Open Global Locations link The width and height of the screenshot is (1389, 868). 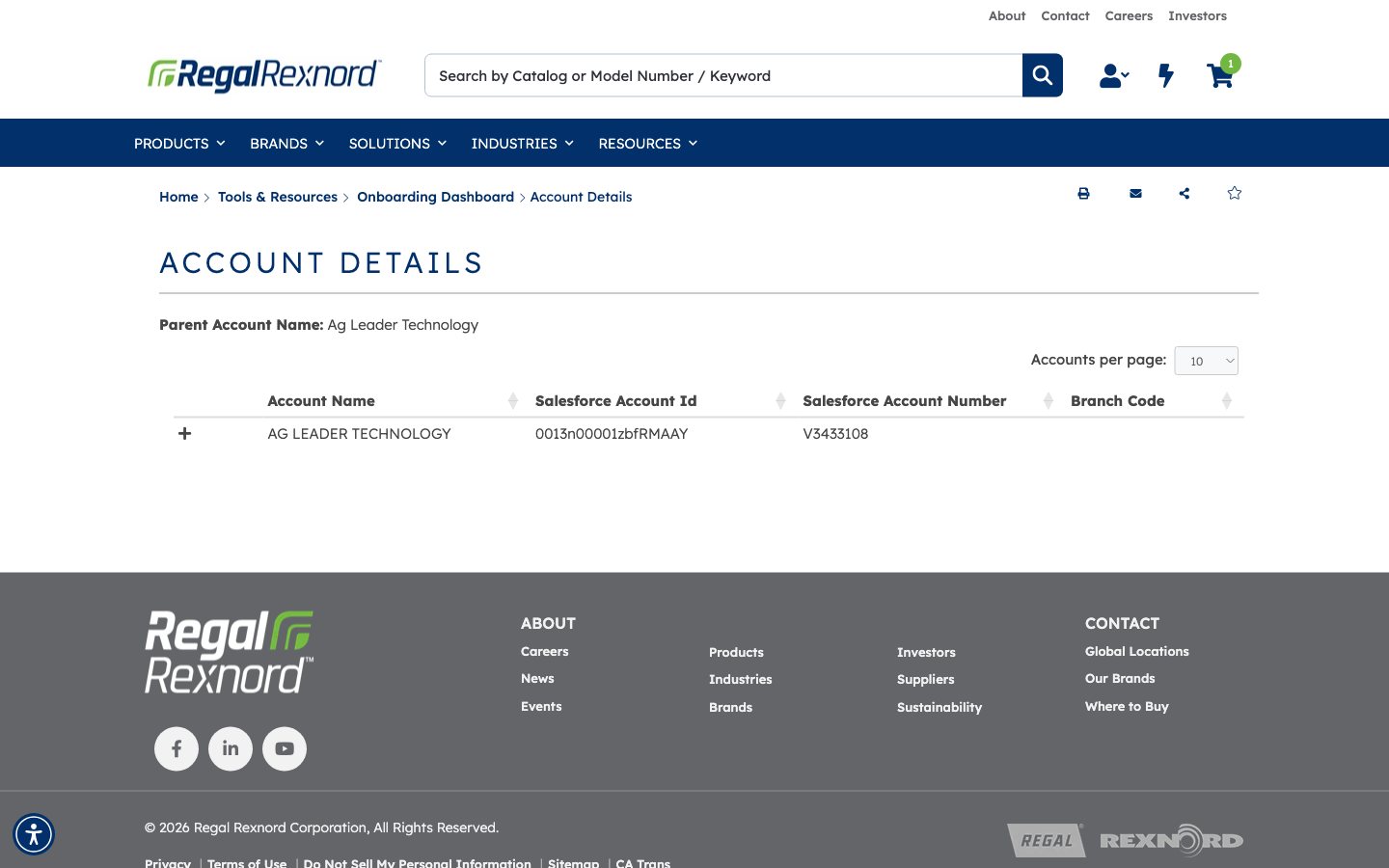(1136, 652)
